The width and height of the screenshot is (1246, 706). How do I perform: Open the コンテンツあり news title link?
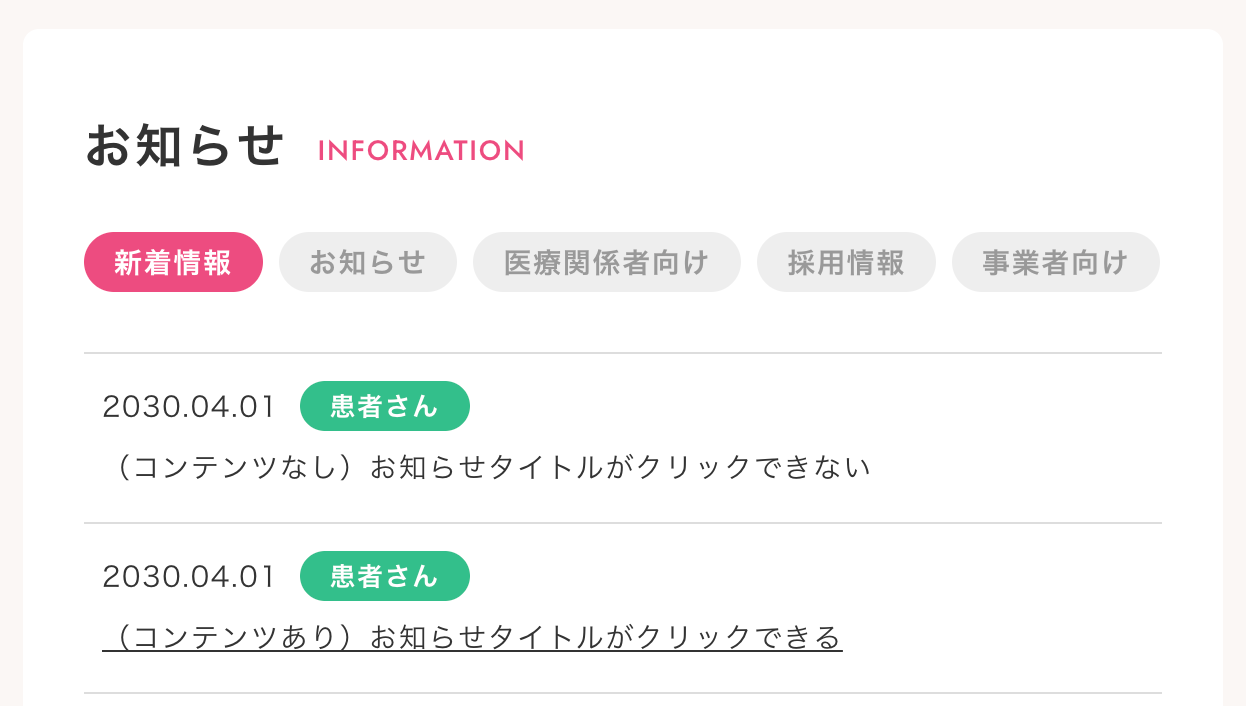[x=472, y=637]
